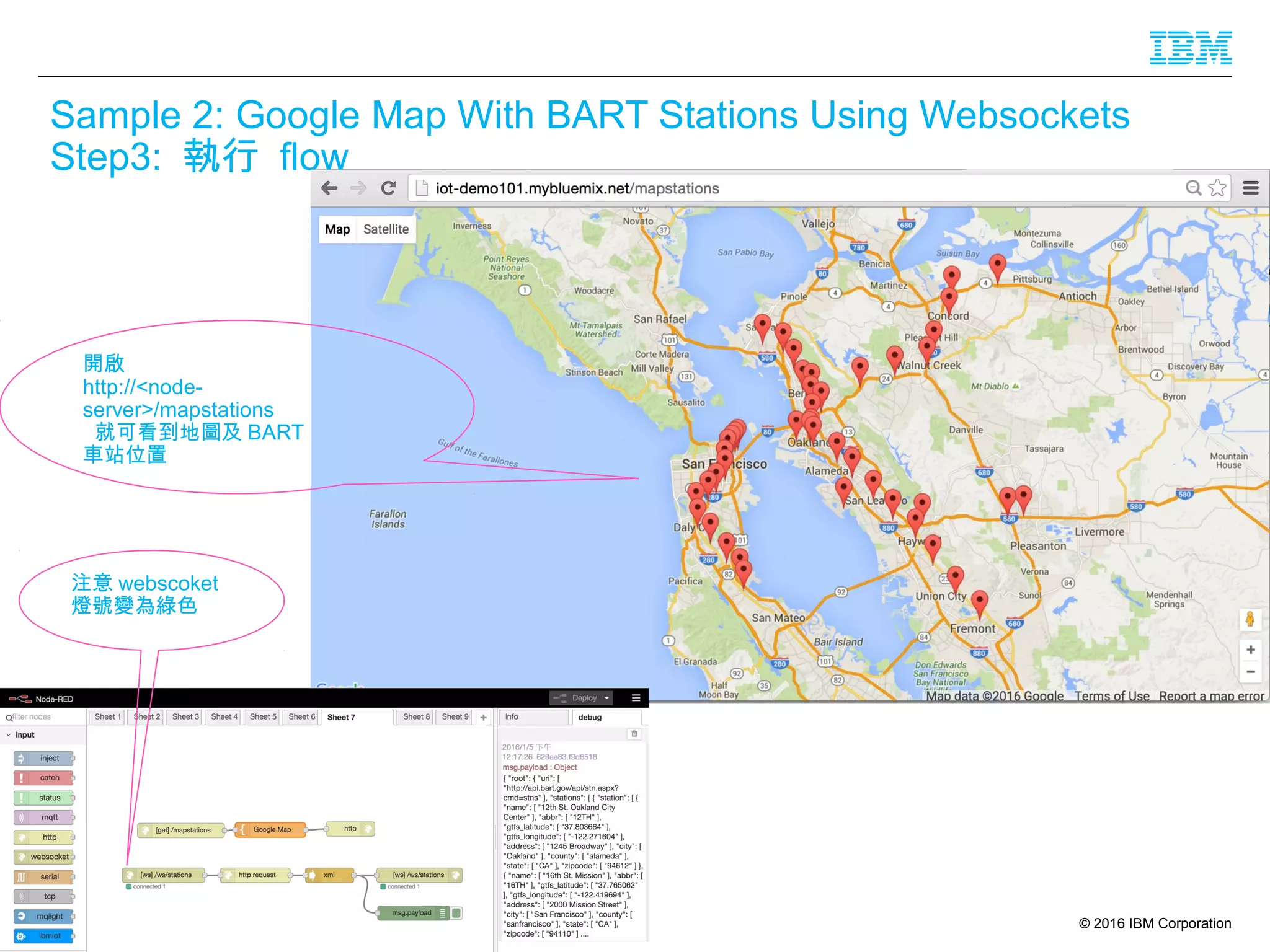Toggle the msg.payload debug node output button
1270x952 pixels.
click(456, 913)
